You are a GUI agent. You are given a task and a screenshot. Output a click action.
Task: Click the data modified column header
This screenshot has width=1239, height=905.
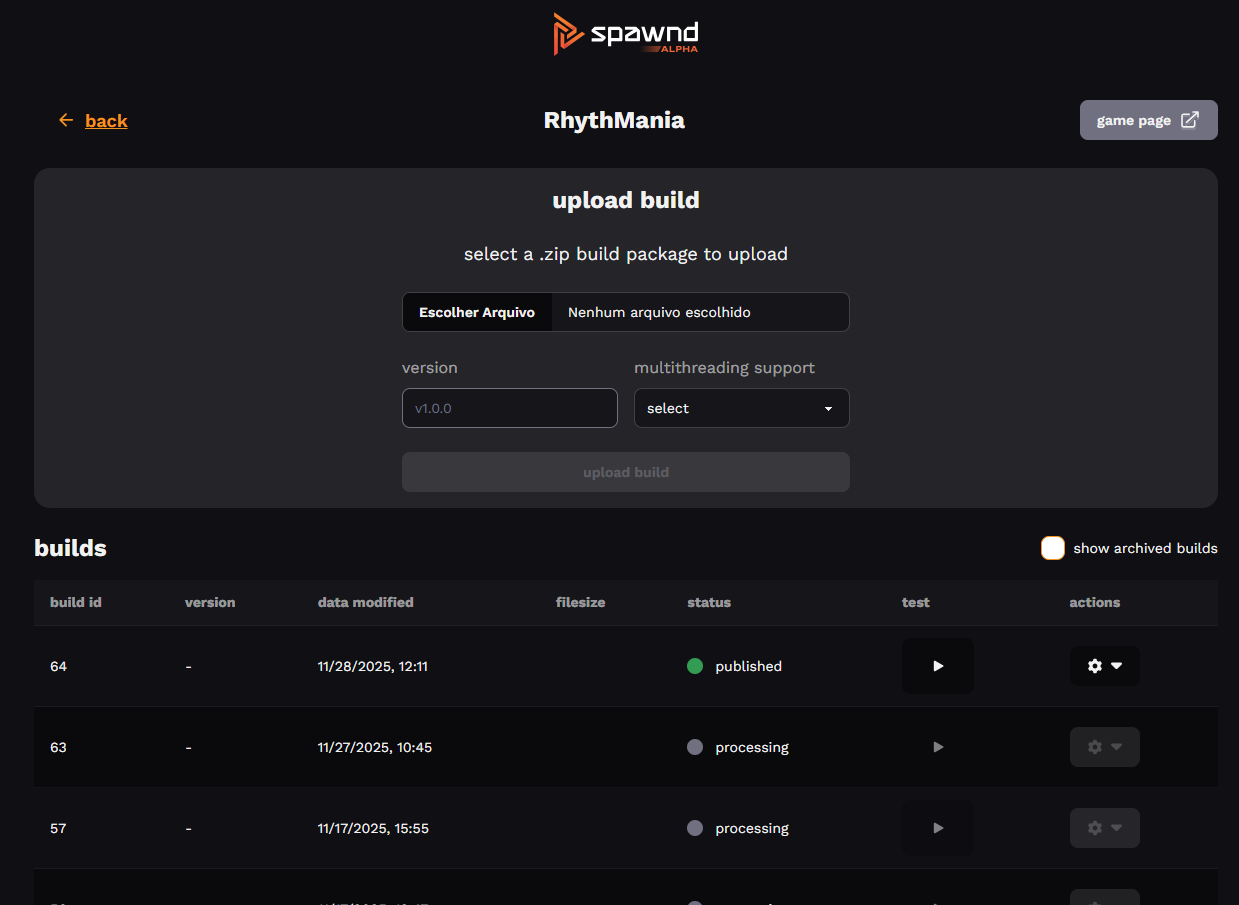coord(366,602)
